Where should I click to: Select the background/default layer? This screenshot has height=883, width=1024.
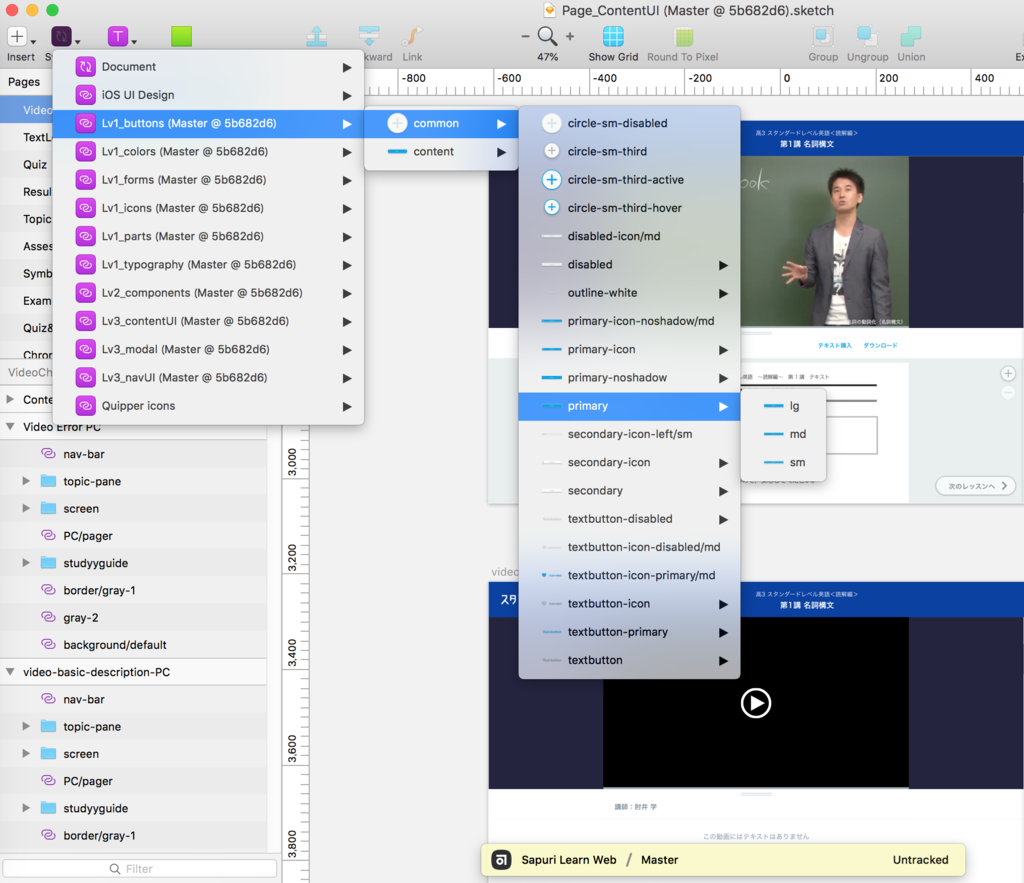point(114,645)
